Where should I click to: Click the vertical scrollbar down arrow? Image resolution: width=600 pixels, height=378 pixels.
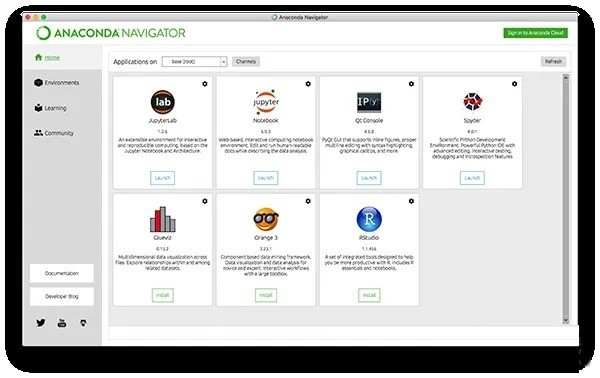[566, 319]
